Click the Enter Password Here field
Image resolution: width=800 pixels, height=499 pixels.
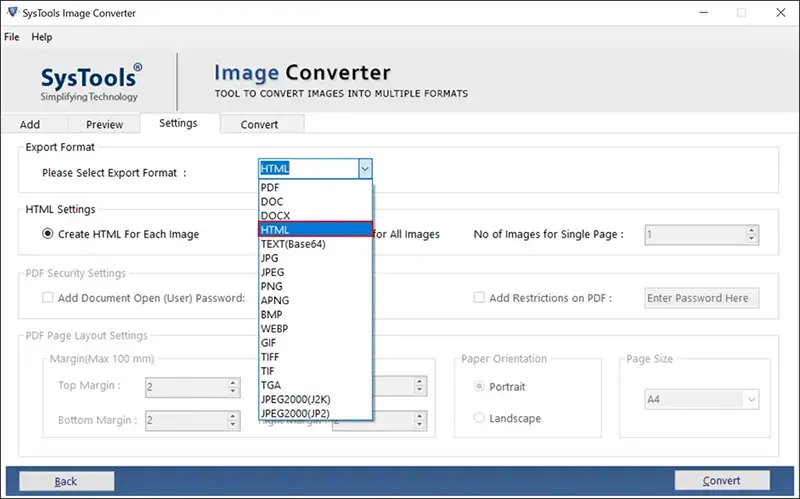point(702,298)
